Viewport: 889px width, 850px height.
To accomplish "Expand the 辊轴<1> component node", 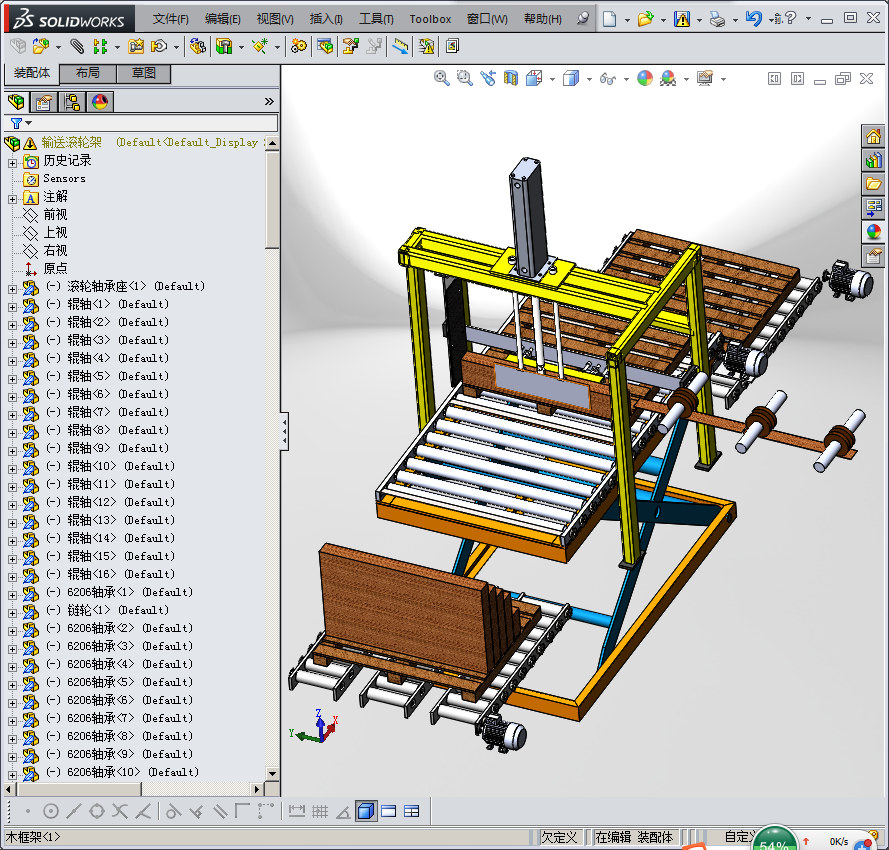I will (x=12, y=305).
